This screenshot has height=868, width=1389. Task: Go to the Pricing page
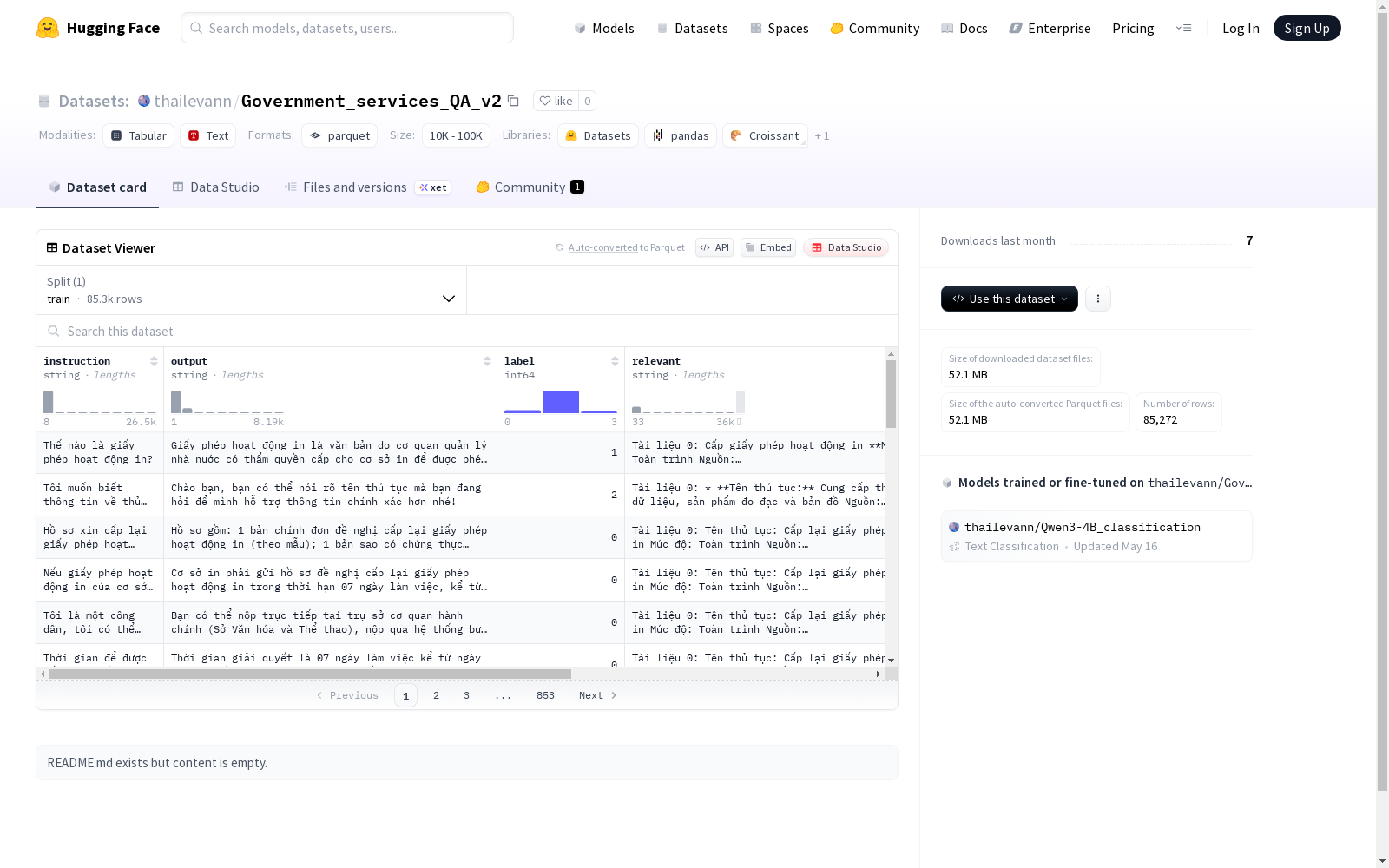coord(1133,28)
